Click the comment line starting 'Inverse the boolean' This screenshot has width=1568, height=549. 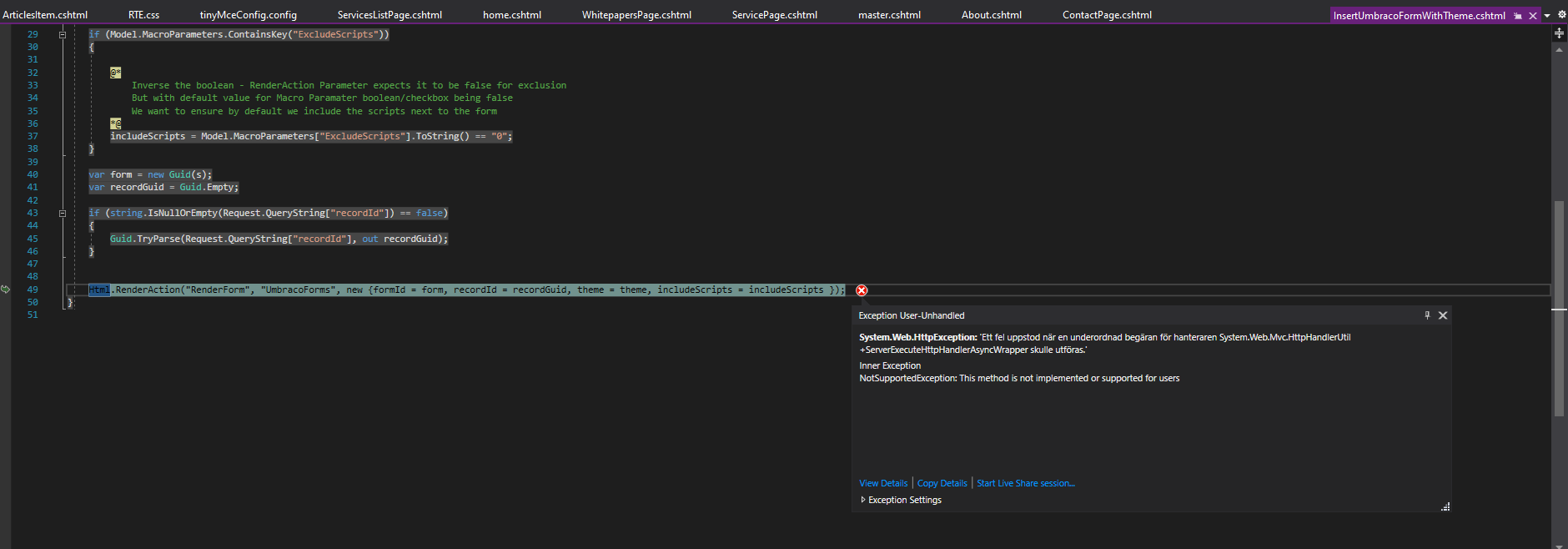(349, 85)
